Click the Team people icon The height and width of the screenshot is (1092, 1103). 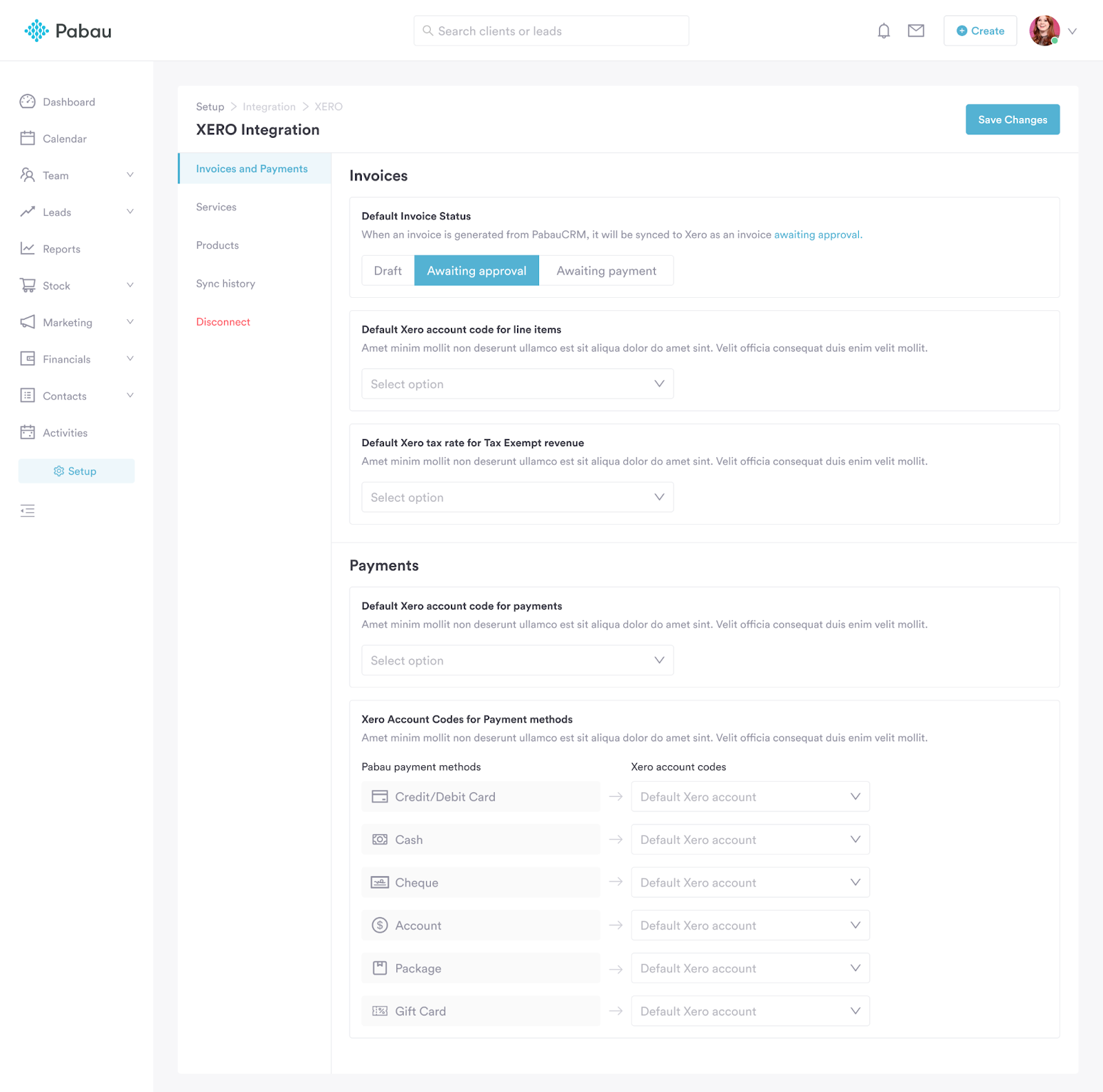point(28,175)
